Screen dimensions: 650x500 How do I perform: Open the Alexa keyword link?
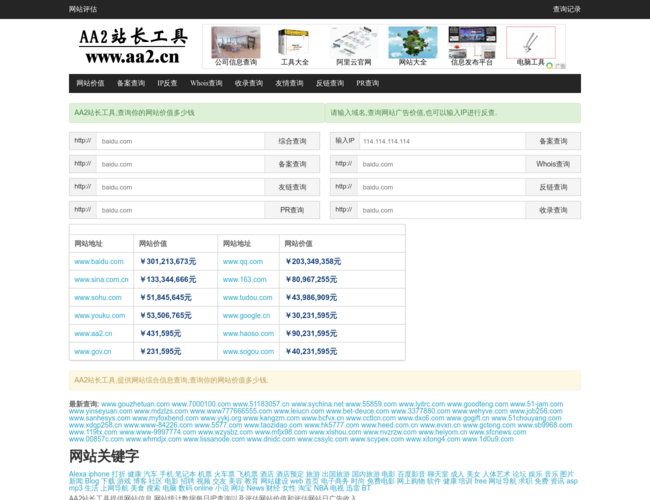[x=78, y=474]
